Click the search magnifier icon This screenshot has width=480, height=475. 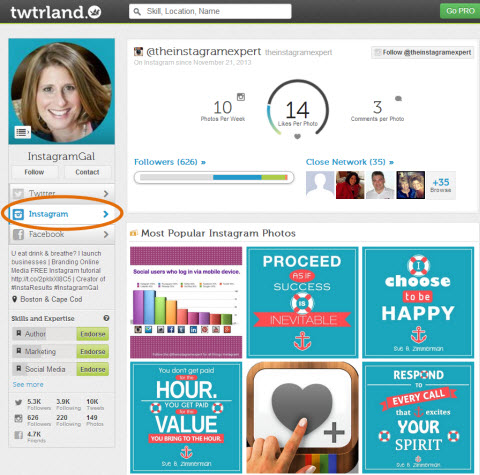click(137, 11)
